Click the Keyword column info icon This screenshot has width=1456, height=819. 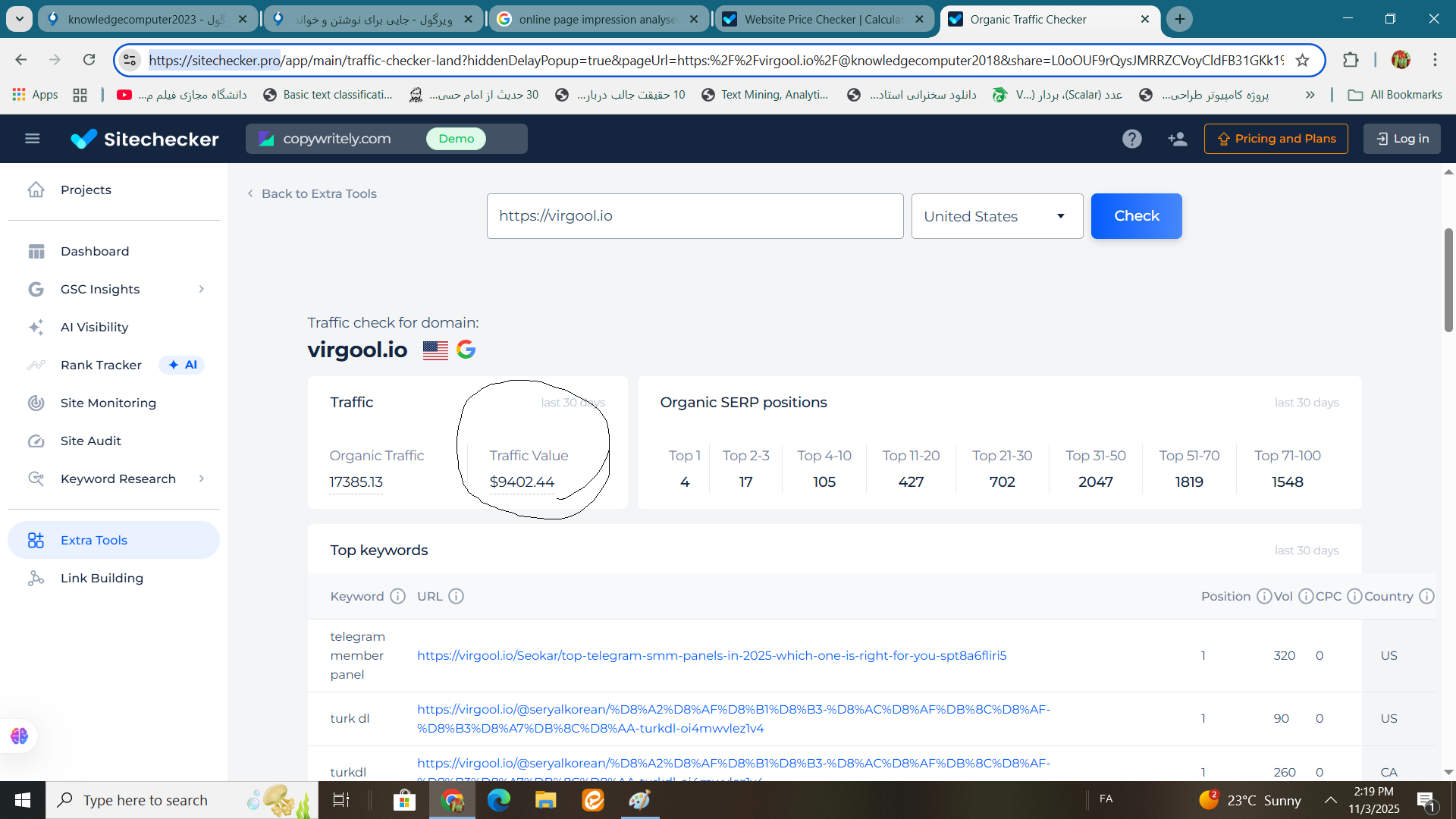coord(397,596)
